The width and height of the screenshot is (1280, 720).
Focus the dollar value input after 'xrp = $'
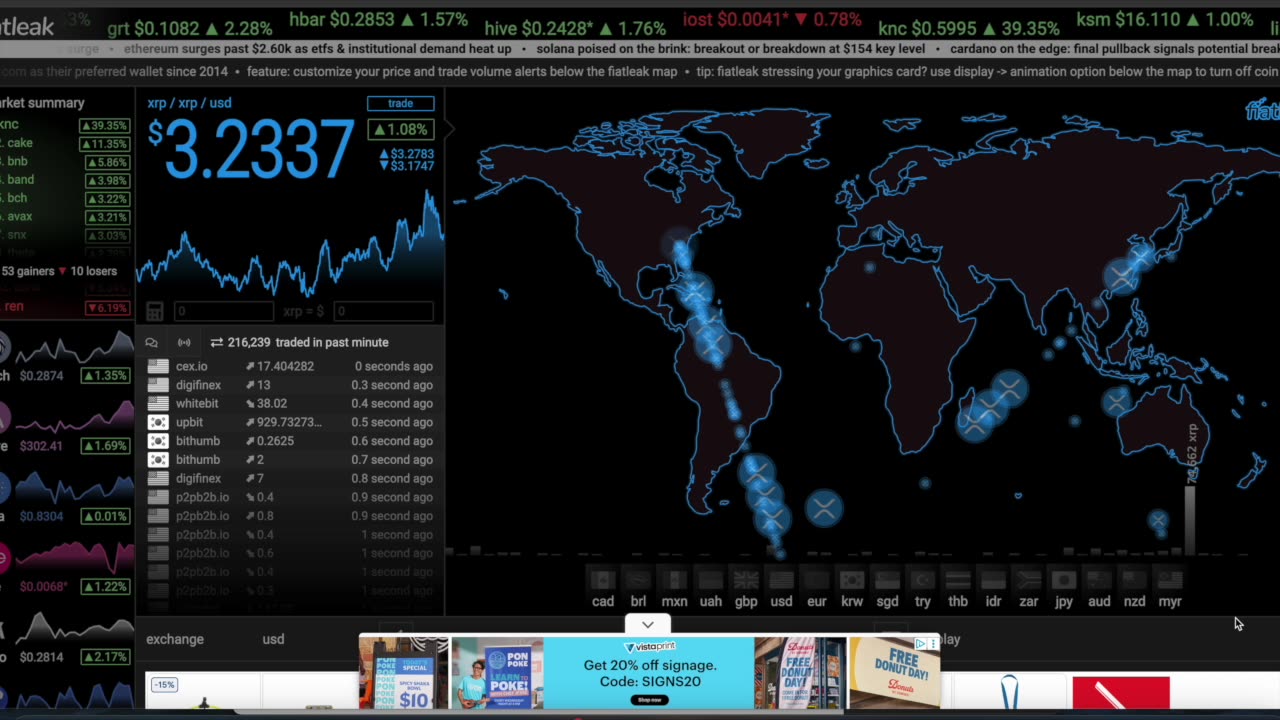tap(383, 312)
